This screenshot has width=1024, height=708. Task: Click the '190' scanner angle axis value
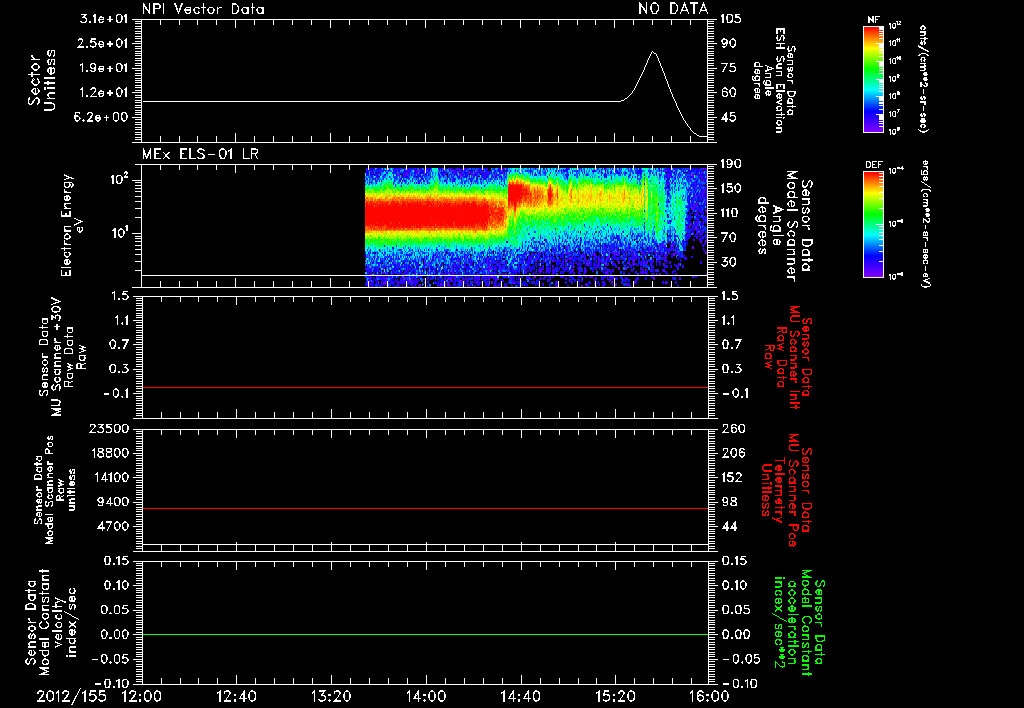[731, 164]
